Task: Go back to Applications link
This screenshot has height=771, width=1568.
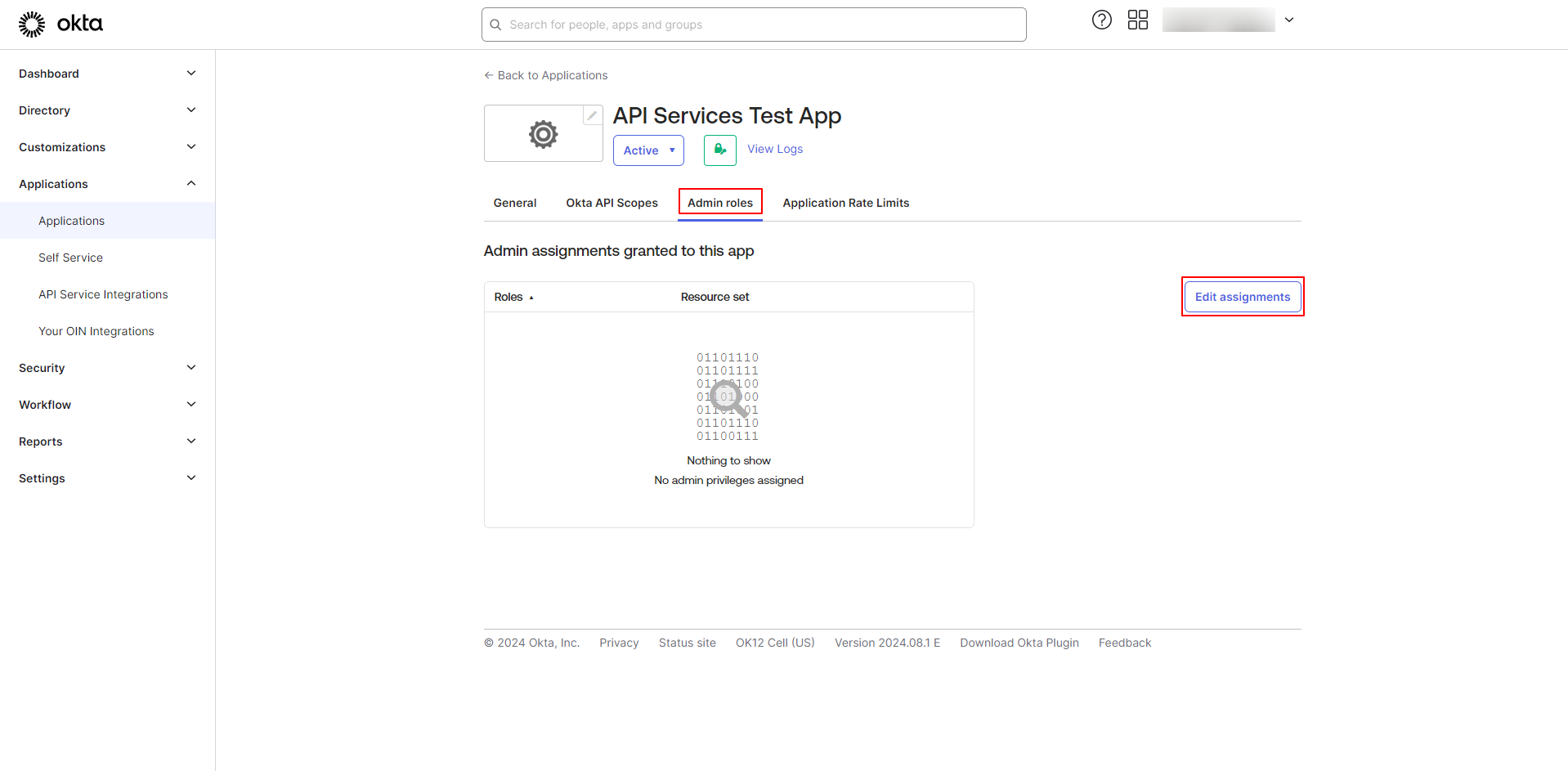Action: point(546,75)
